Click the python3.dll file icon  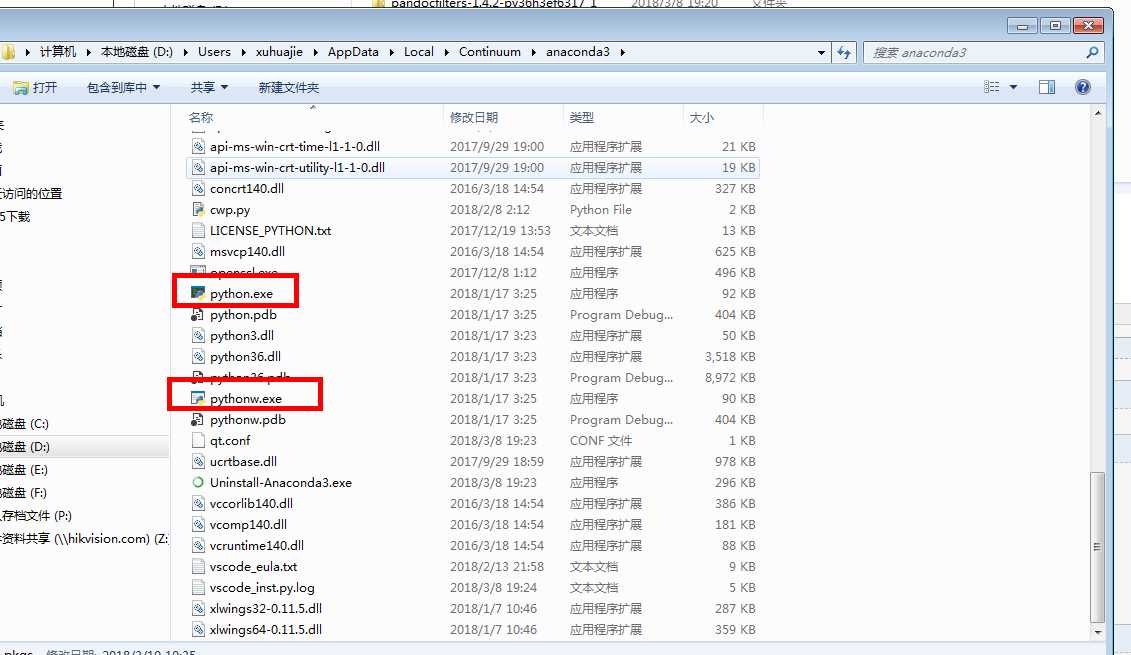198,335
